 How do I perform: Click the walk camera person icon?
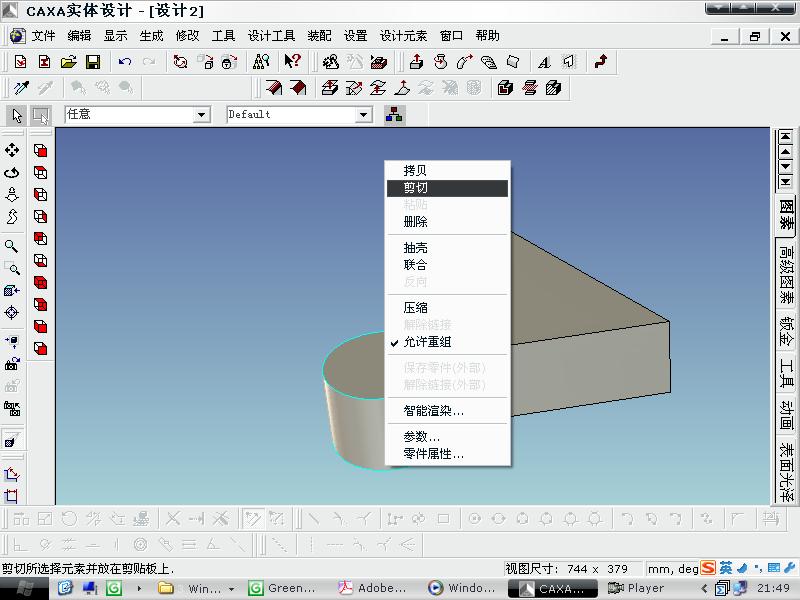click(12, 195)
